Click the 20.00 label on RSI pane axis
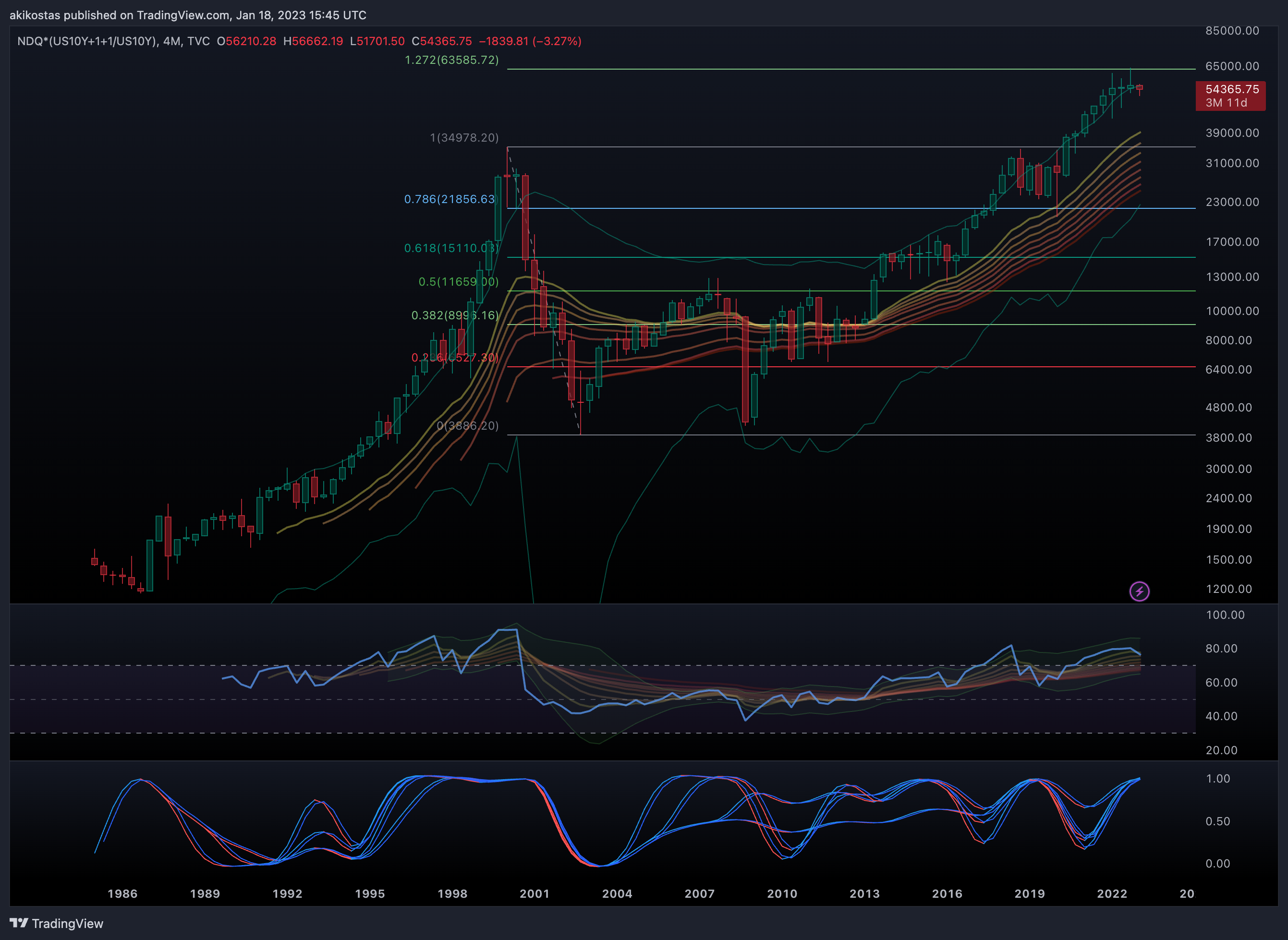 coord(1221,750)
